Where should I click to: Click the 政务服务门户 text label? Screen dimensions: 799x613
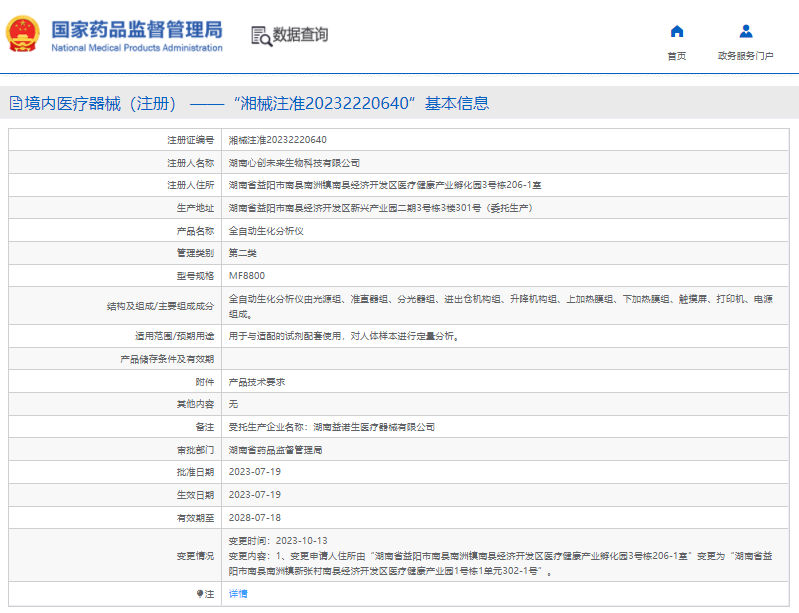(745, 56)
